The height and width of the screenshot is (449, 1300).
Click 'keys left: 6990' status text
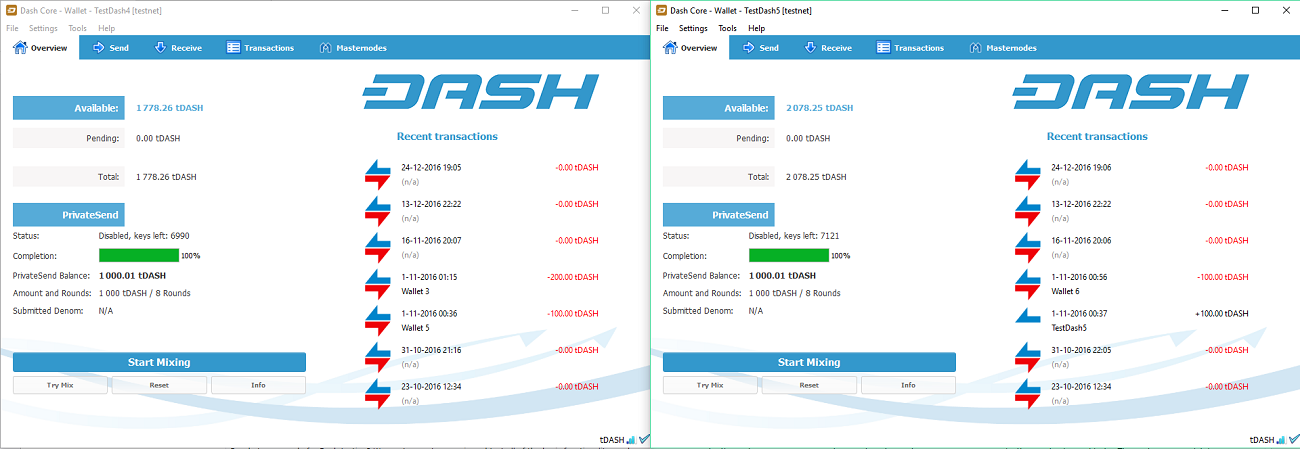(x=160, y=236)
